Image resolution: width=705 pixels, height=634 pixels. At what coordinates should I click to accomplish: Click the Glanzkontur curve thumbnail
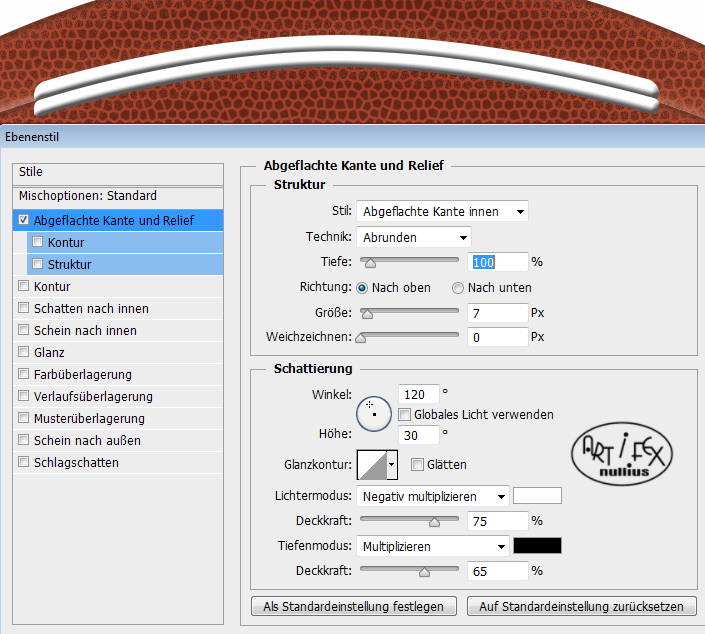tap(372, 465)
